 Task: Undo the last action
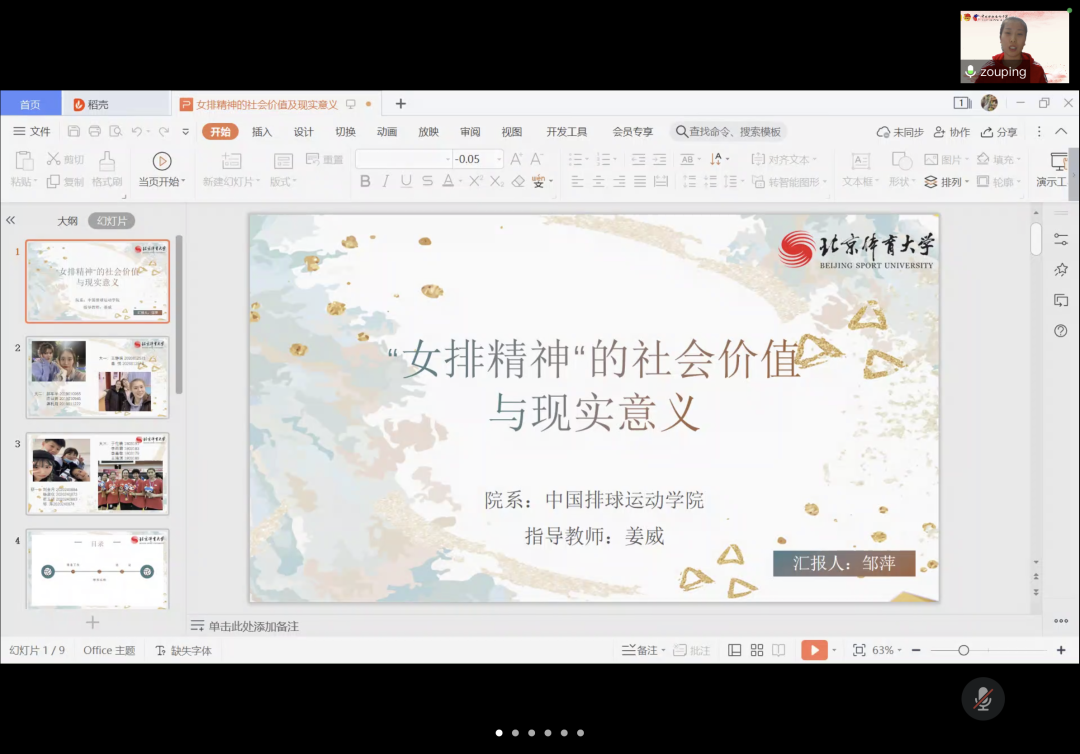coord(136,132)
